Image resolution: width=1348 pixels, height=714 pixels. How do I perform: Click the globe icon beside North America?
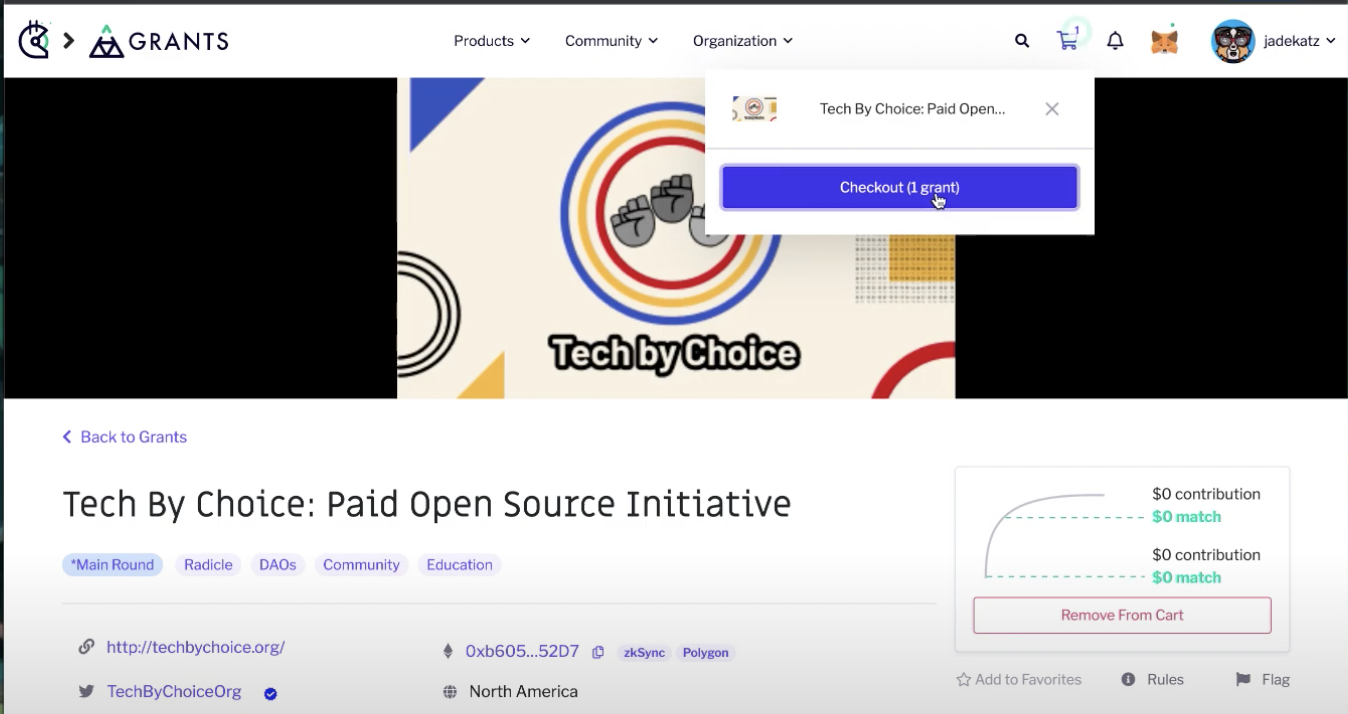(x=450, y=691)
